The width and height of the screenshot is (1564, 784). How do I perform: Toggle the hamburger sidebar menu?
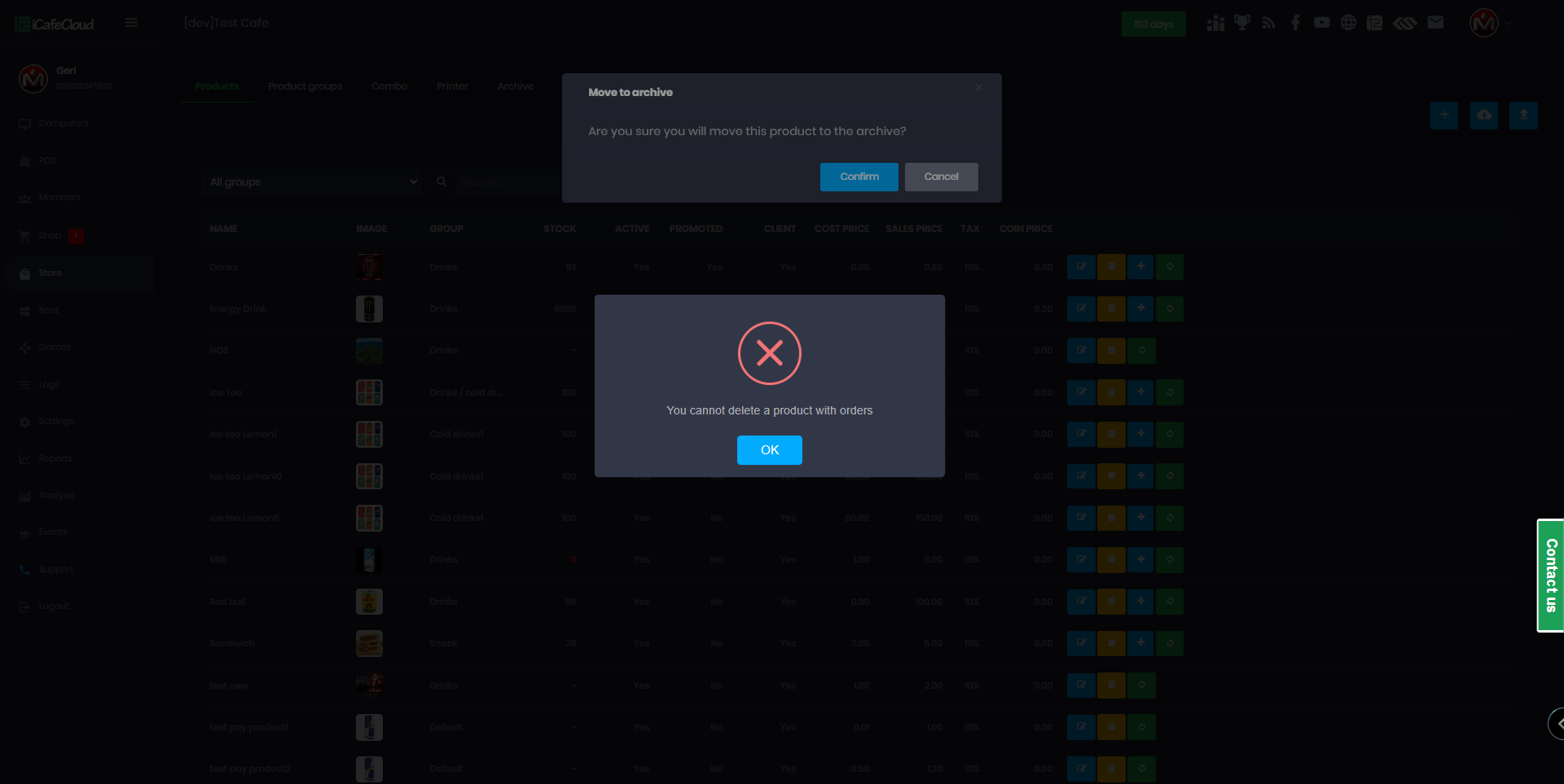click(131, 23)
